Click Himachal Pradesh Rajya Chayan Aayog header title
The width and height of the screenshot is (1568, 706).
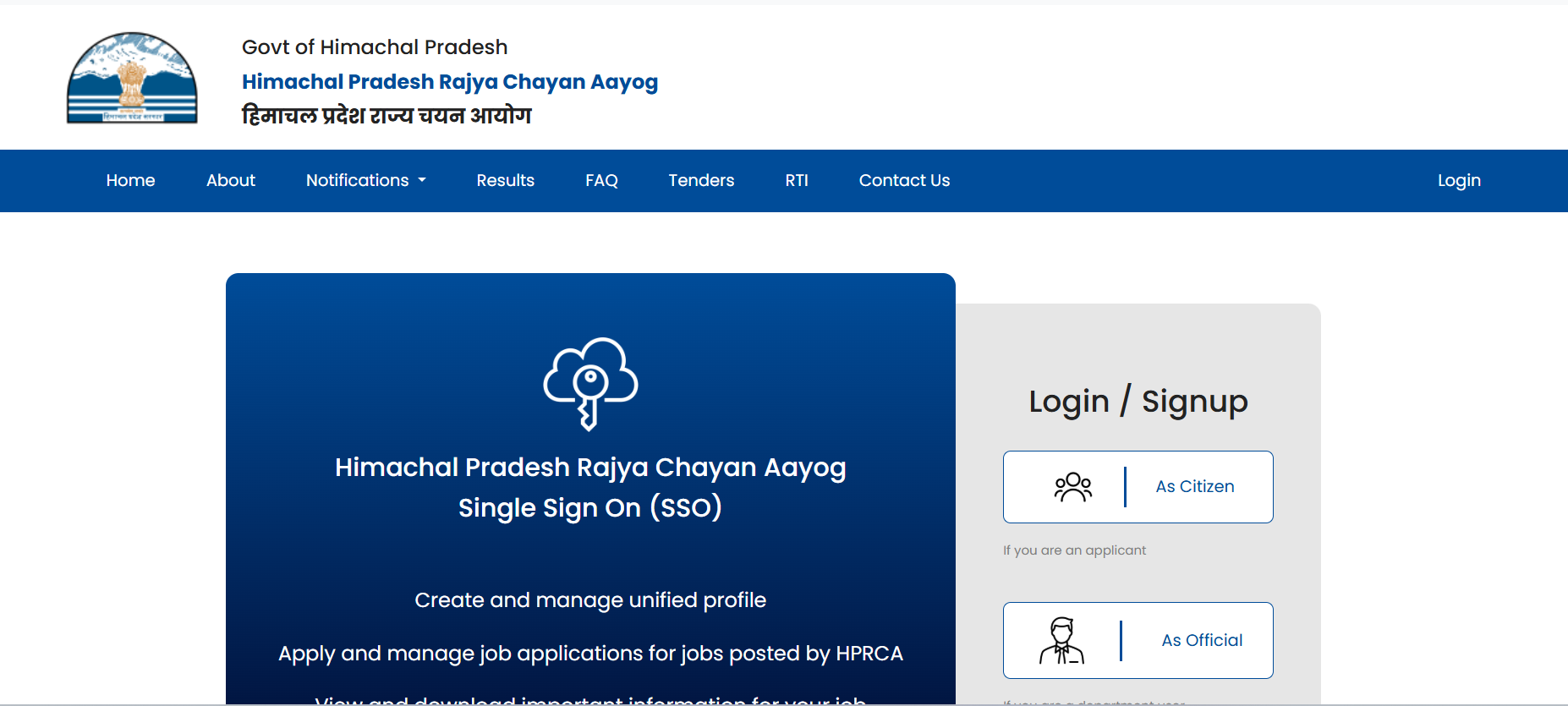point(450,82)
